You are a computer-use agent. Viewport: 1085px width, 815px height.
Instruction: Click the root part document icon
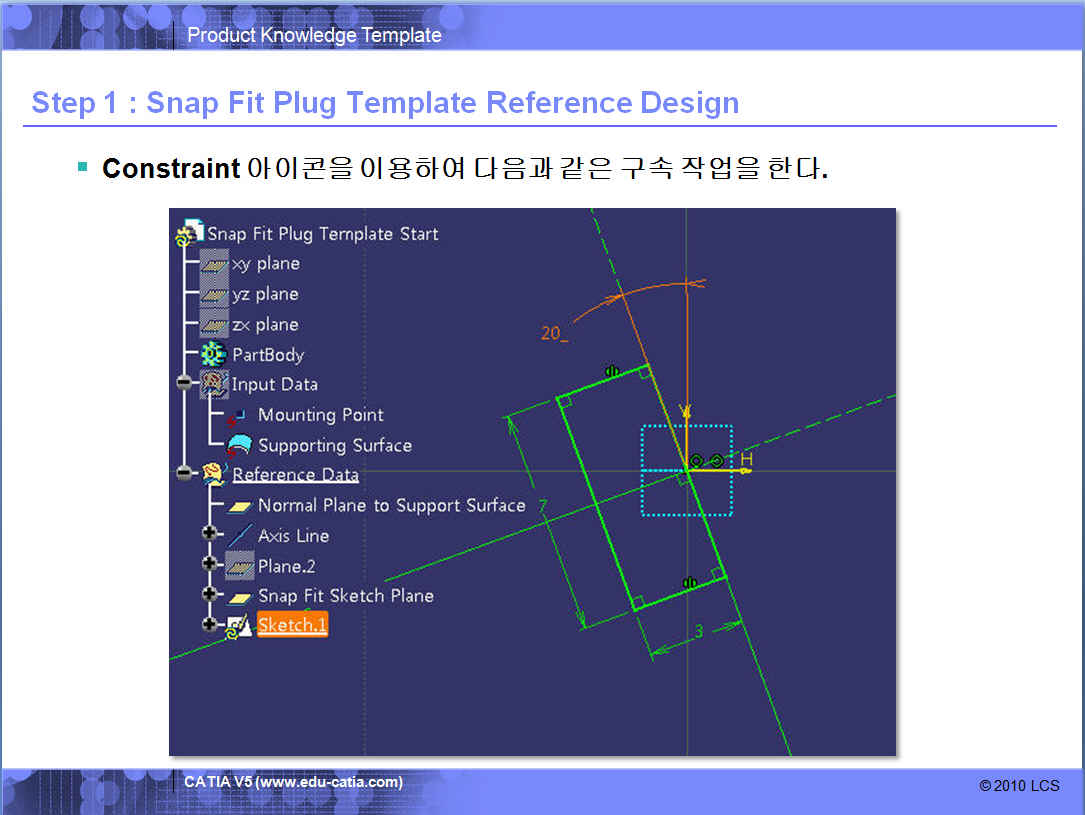click(188, 234)
